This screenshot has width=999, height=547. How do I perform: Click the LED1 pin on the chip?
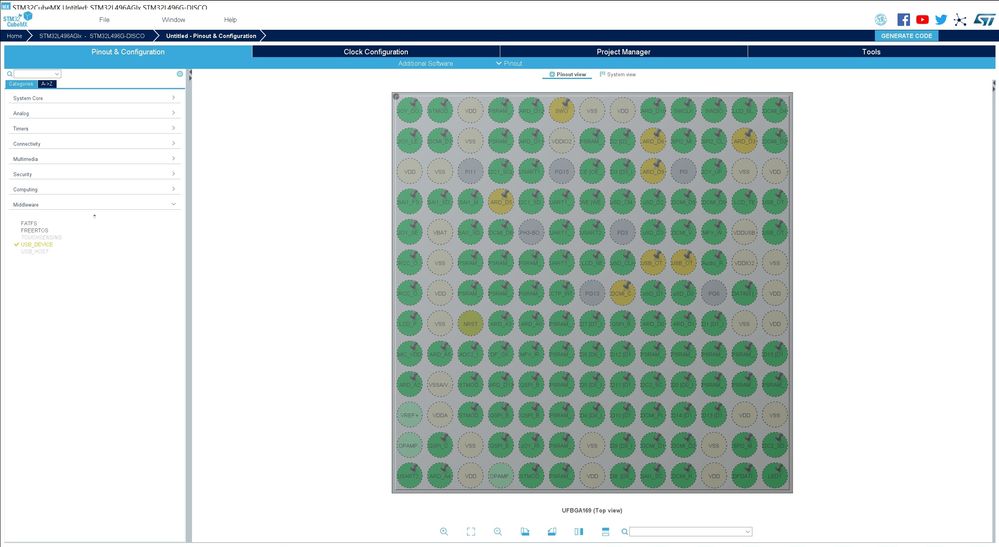pos(775,476)
